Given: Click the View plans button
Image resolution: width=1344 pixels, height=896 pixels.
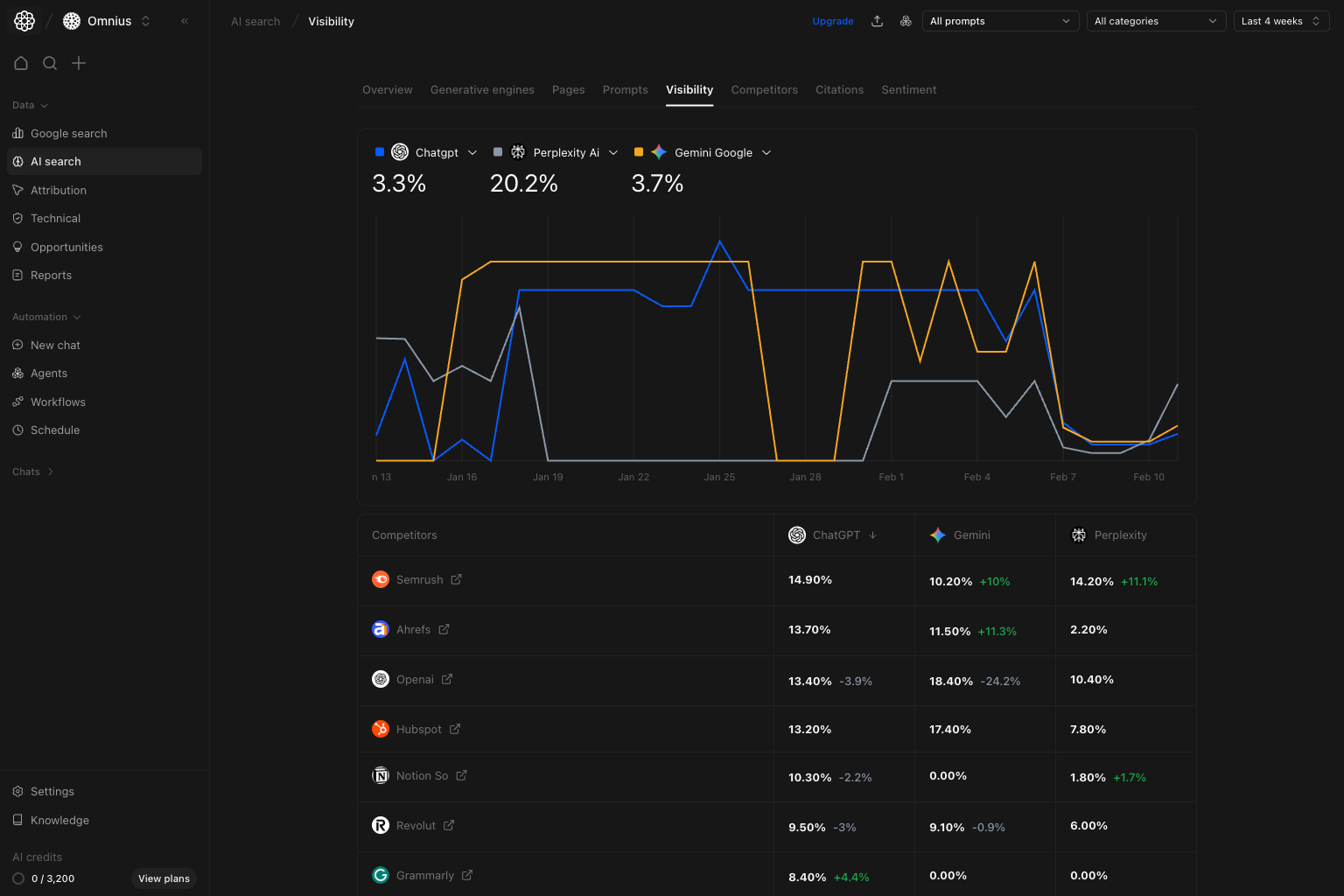Looking at the screenshot, I should (x=164, y=878).
